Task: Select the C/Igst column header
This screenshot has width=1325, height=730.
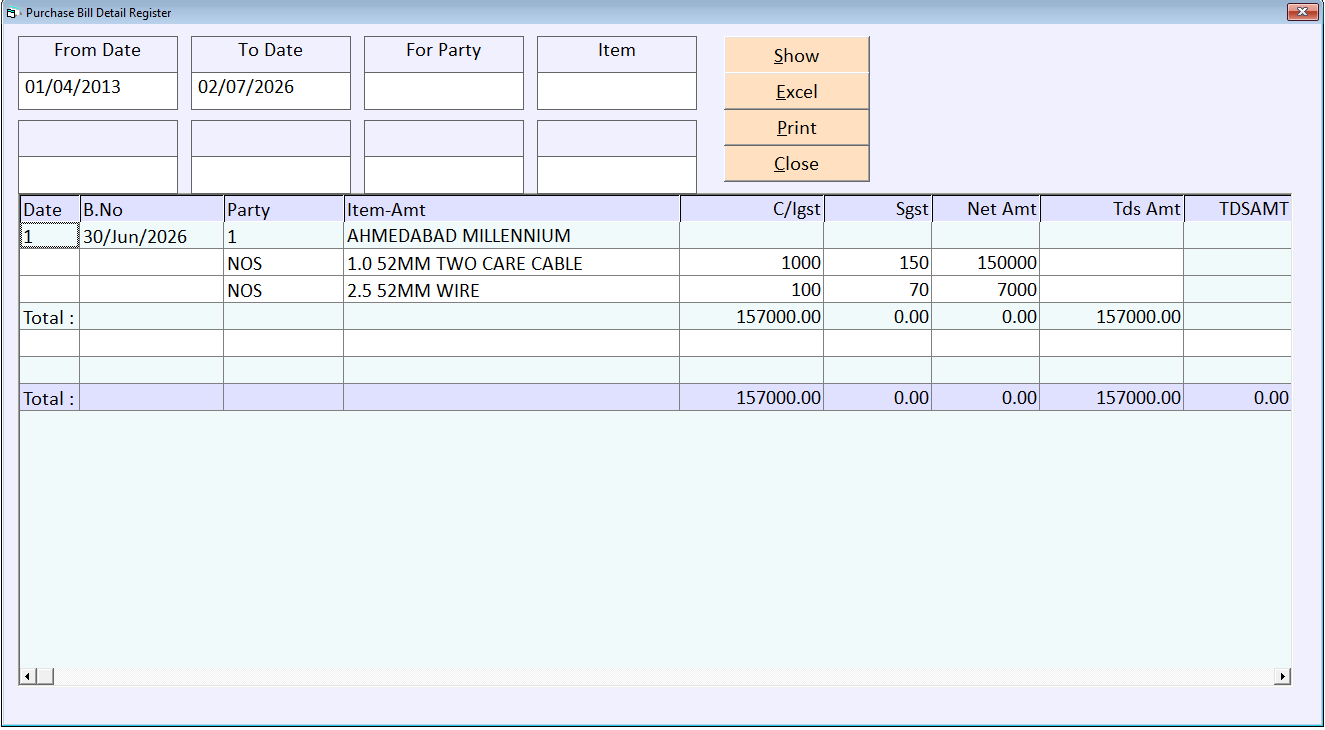Action: [751, 209]
